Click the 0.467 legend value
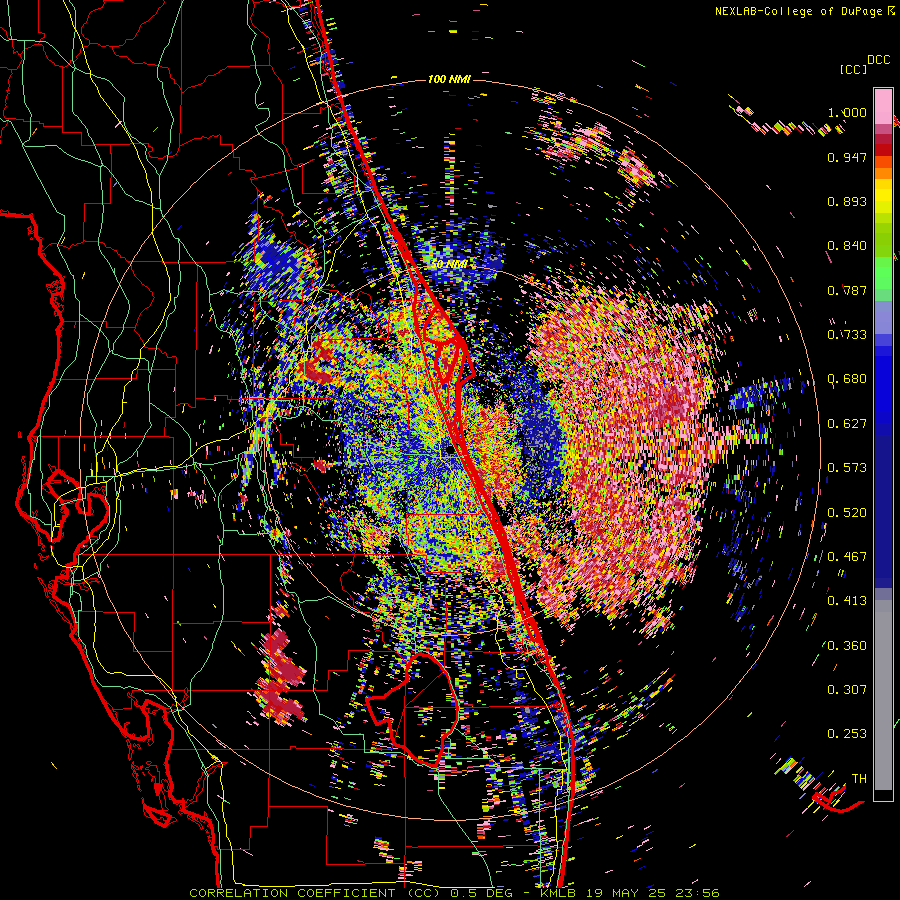 click(847, 557)
